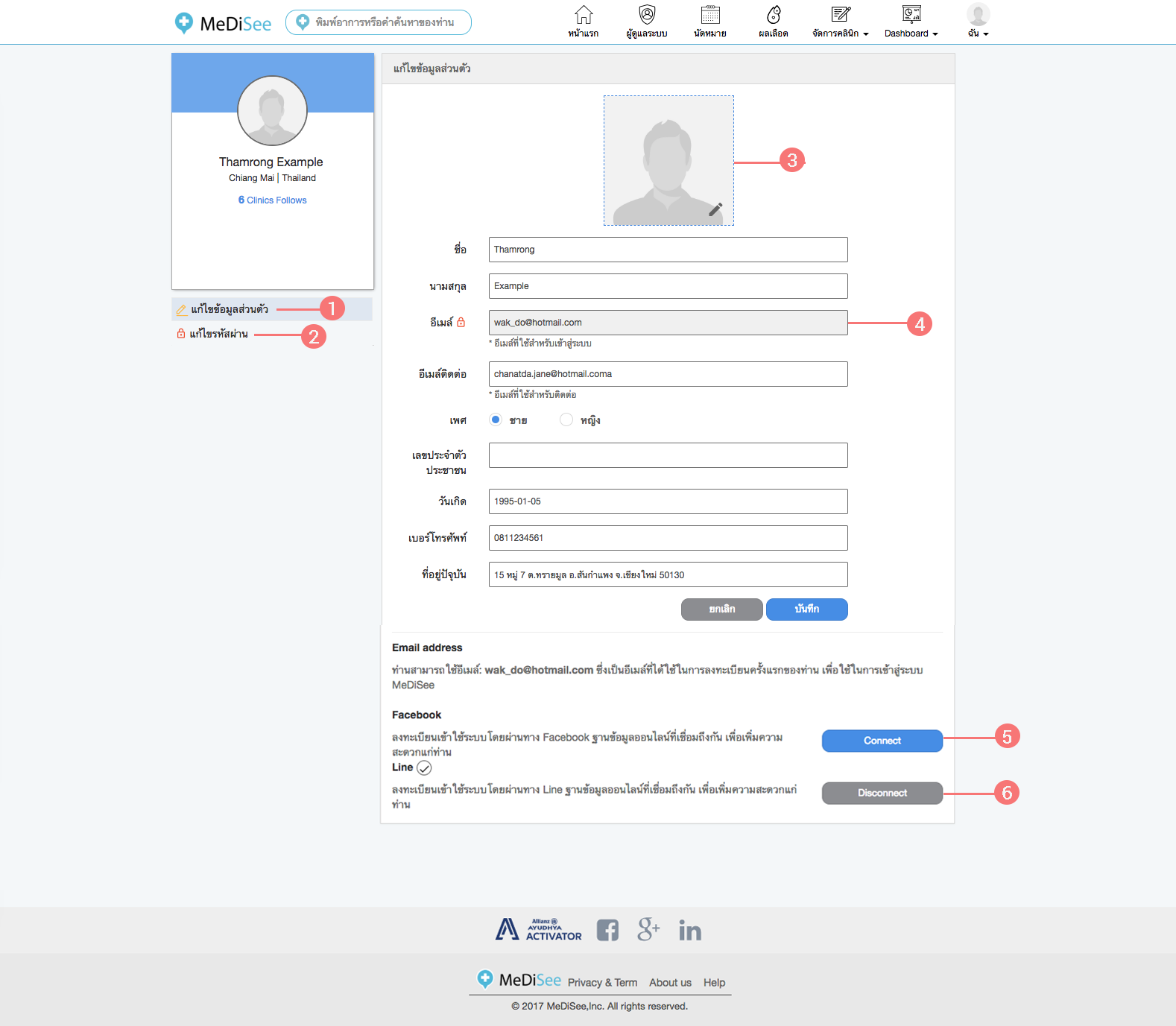1176x1026 pixels.
Task: Click the home icon in the top navigation
Action: pyautogui.click(x=584, y=16)
